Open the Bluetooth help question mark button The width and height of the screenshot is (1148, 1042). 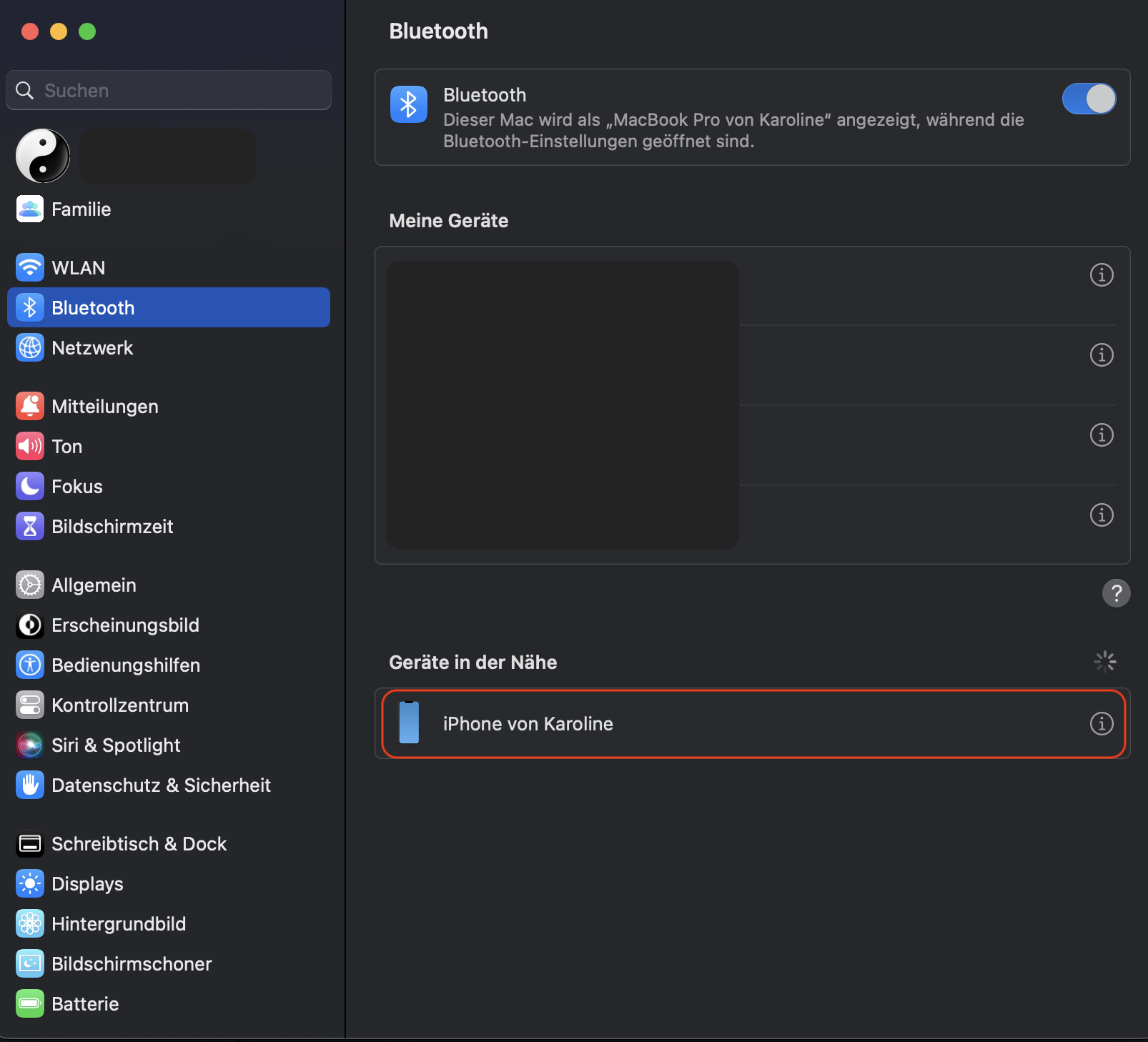coord(1116,592)
